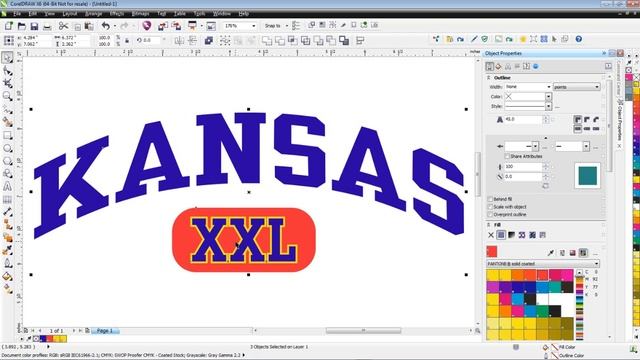The height and width of the screenshot is (360, 640).
Task: Click the Export icon in the toolbar
Action: pyautogui.click(x=176, y=26)
